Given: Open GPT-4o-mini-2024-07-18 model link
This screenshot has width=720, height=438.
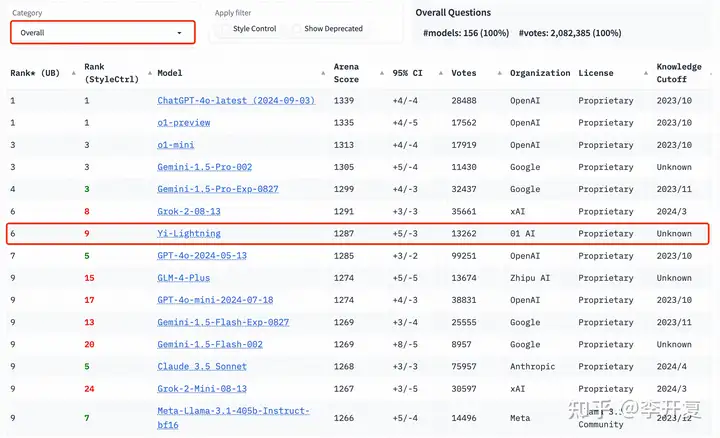Looking at the screenshot, I should tap(215, 300).
